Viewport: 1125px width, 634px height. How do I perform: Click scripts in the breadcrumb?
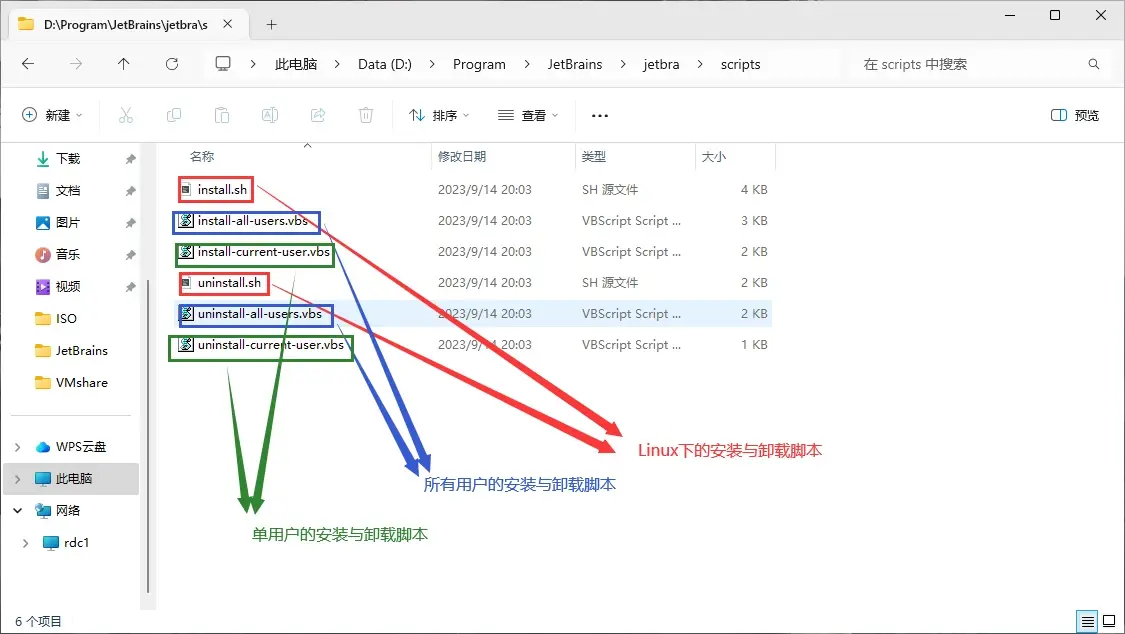point(740,64)
